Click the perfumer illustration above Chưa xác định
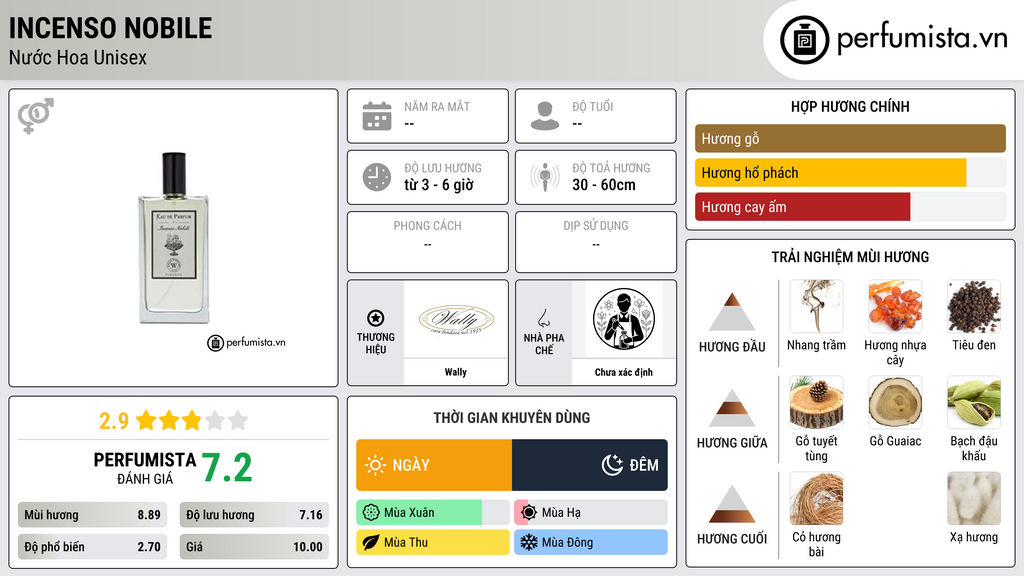This screenshot has width=1024, height=576. click(624, 319)
